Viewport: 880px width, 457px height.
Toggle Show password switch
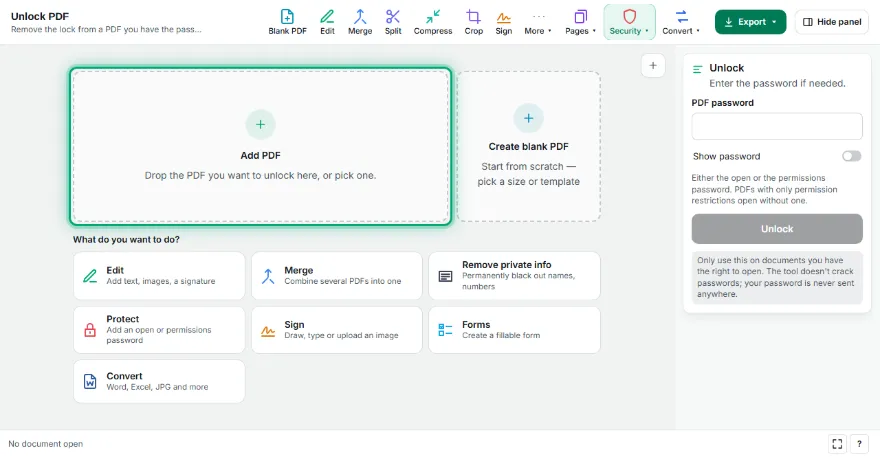pyautogui.click(x=851, y=156)
